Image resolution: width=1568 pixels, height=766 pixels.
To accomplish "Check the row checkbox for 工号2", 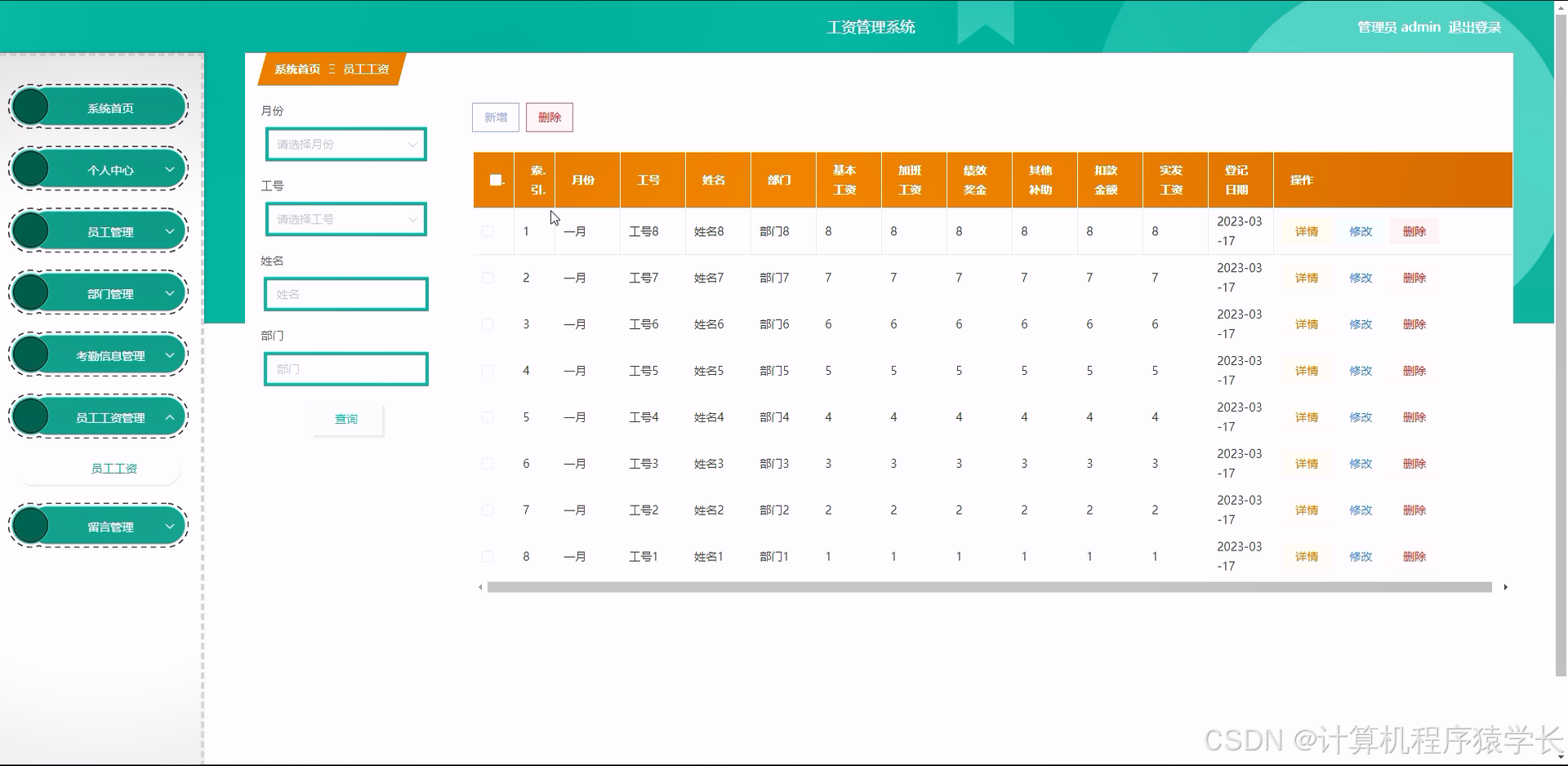I will pyautogui.click(x=488, y=510).
